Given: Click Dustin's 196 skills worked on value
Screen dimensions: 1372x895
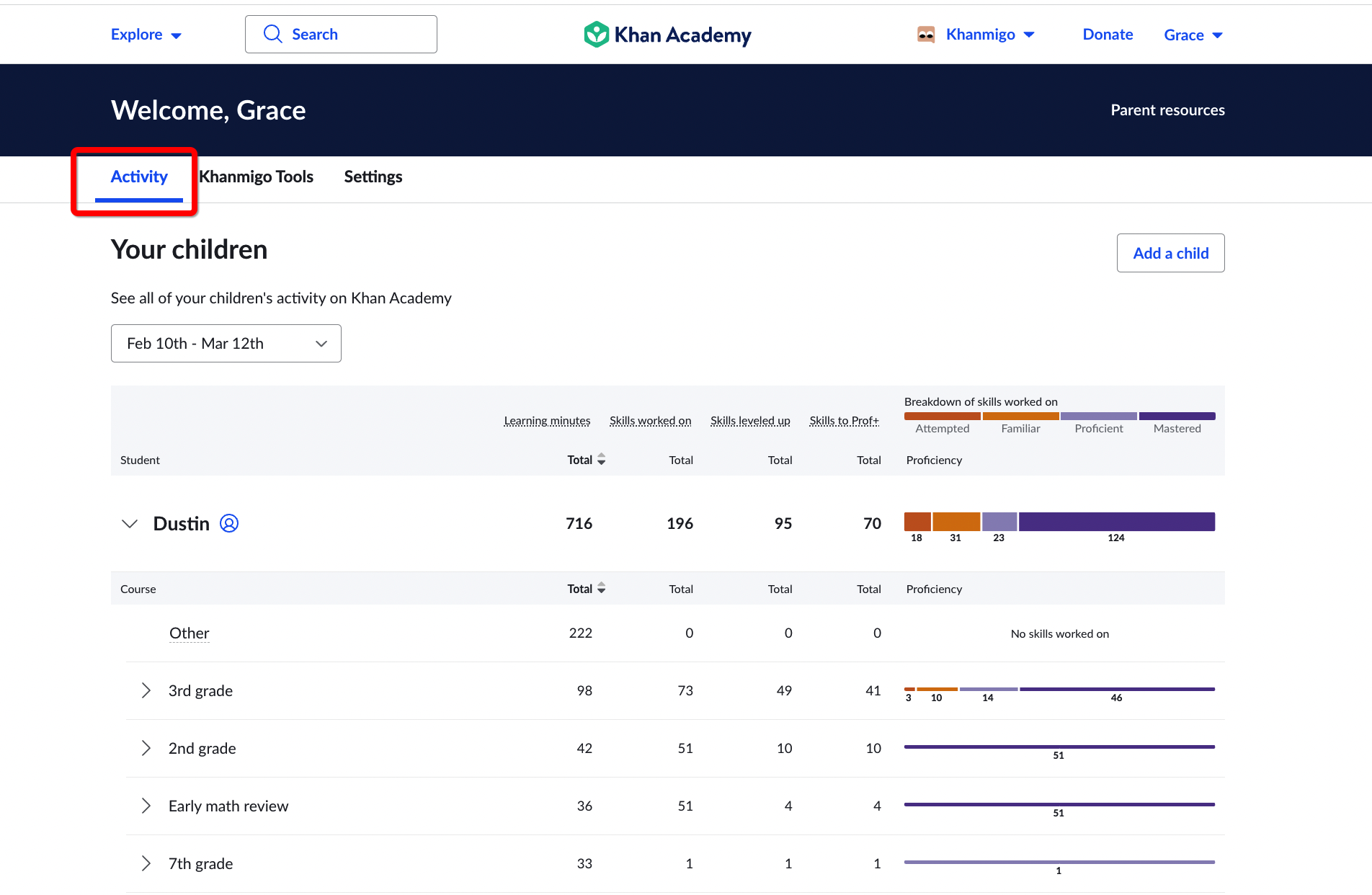Looking at the screenshot, I should point(680,524).
